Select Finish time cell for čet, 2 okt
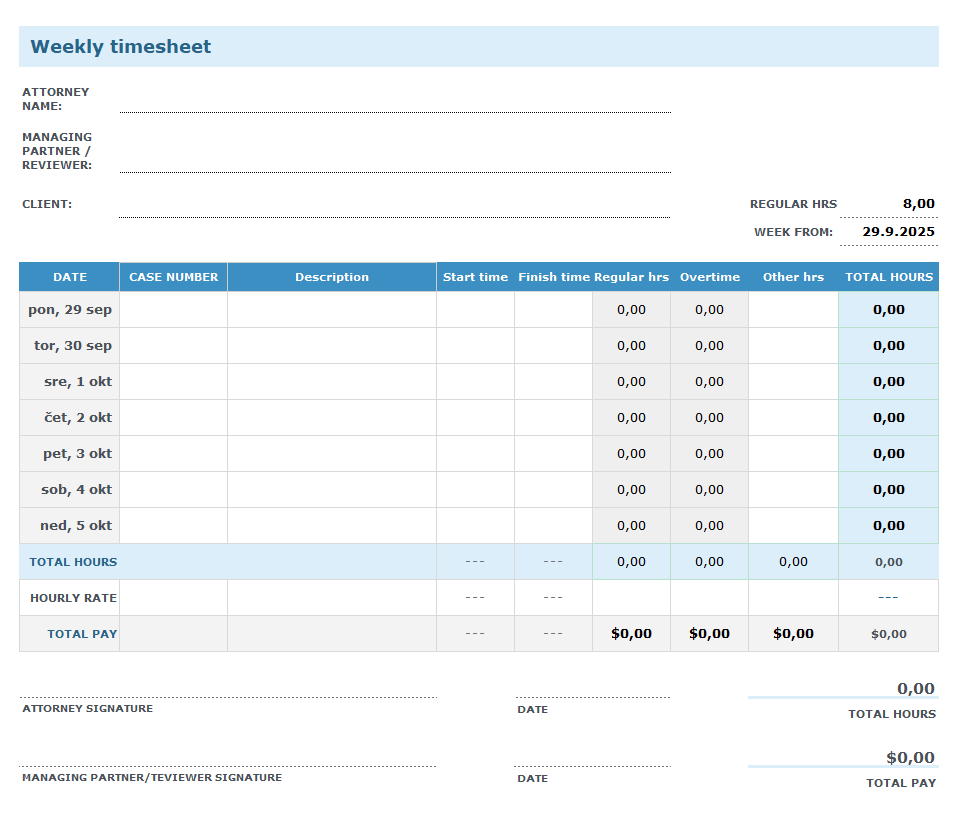The image size is (963, 814). (553, 418)
